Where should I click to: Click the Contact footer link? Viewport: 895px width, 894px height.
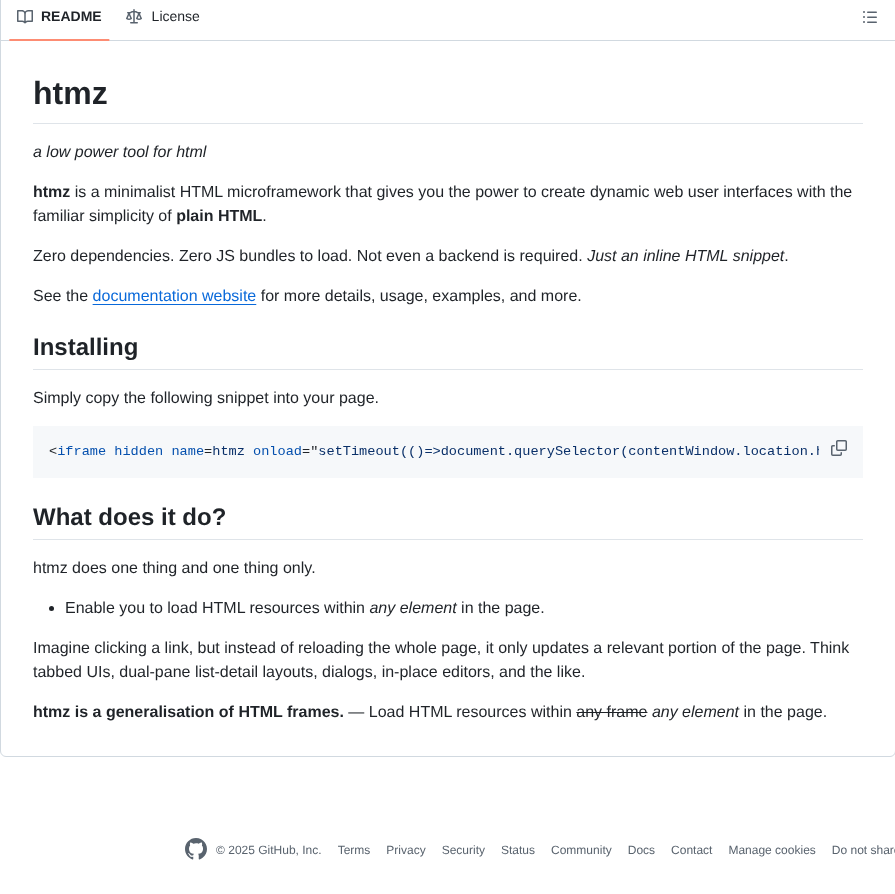click(691, 850)
